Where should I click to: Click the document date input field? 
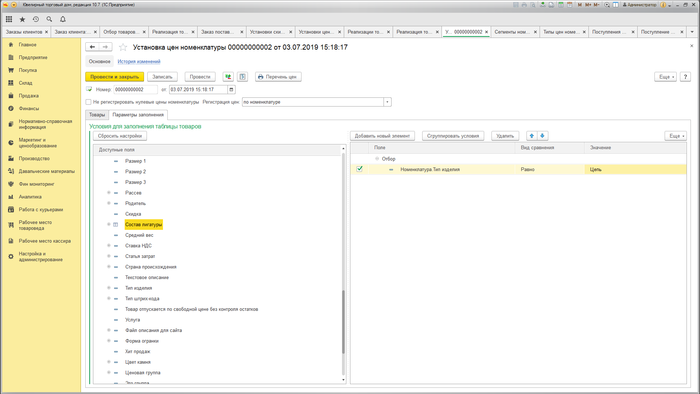coord(199,90)
